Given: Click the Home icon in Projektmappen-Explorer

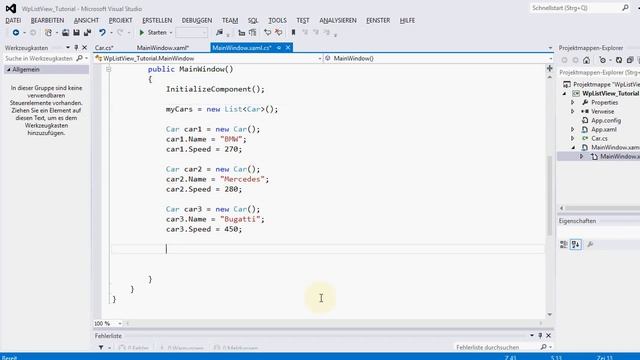Looking at the screenshot, I should click(x=587, y=60).
